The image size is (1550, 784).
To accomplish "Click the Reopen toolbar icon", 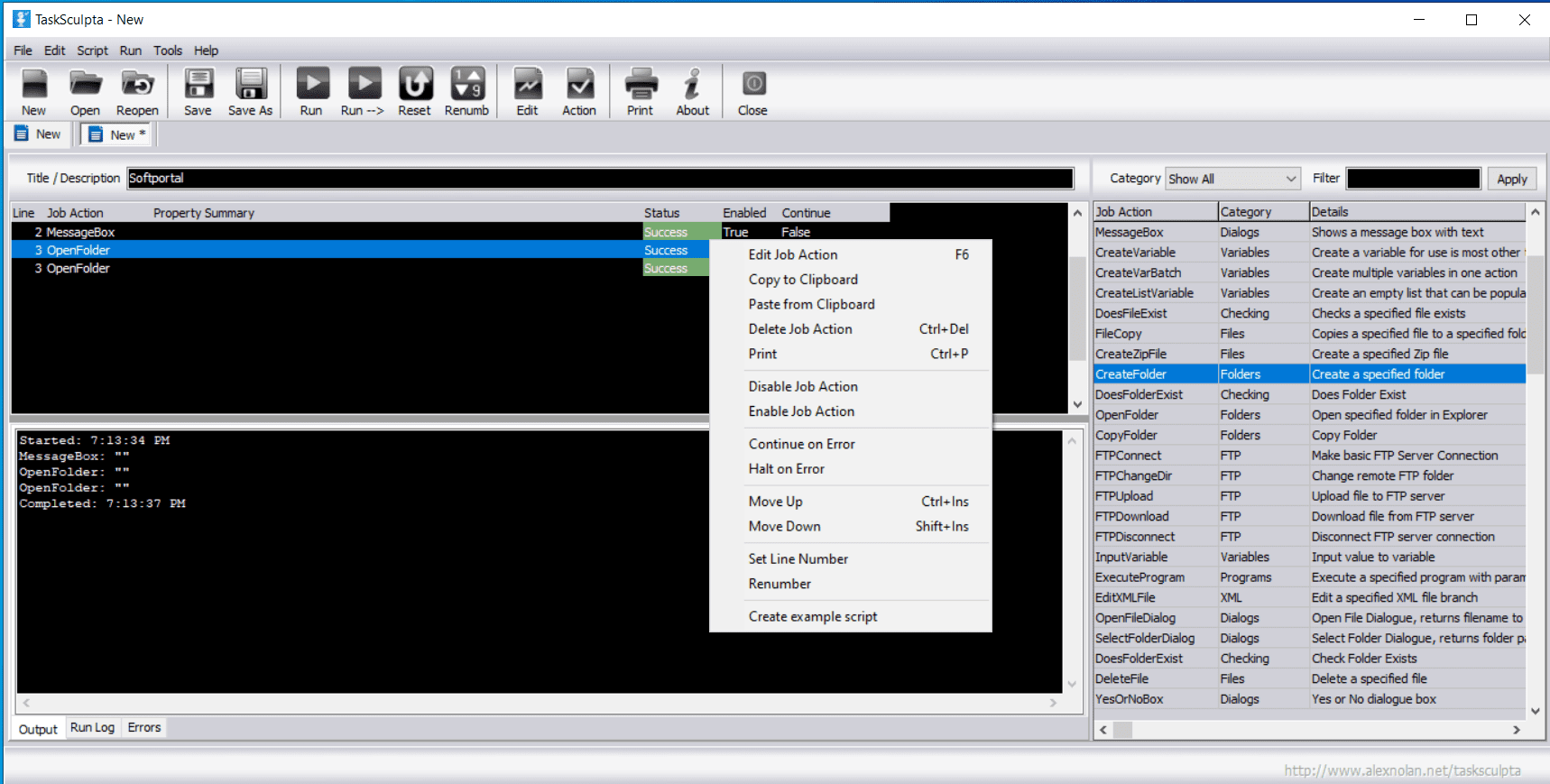I will point(137,92).
